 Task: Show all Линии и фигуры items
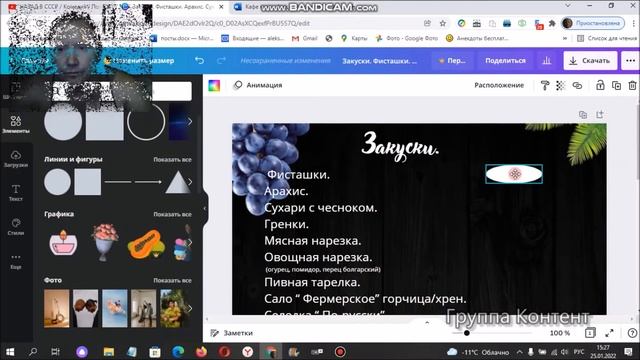tap(172, 160)
